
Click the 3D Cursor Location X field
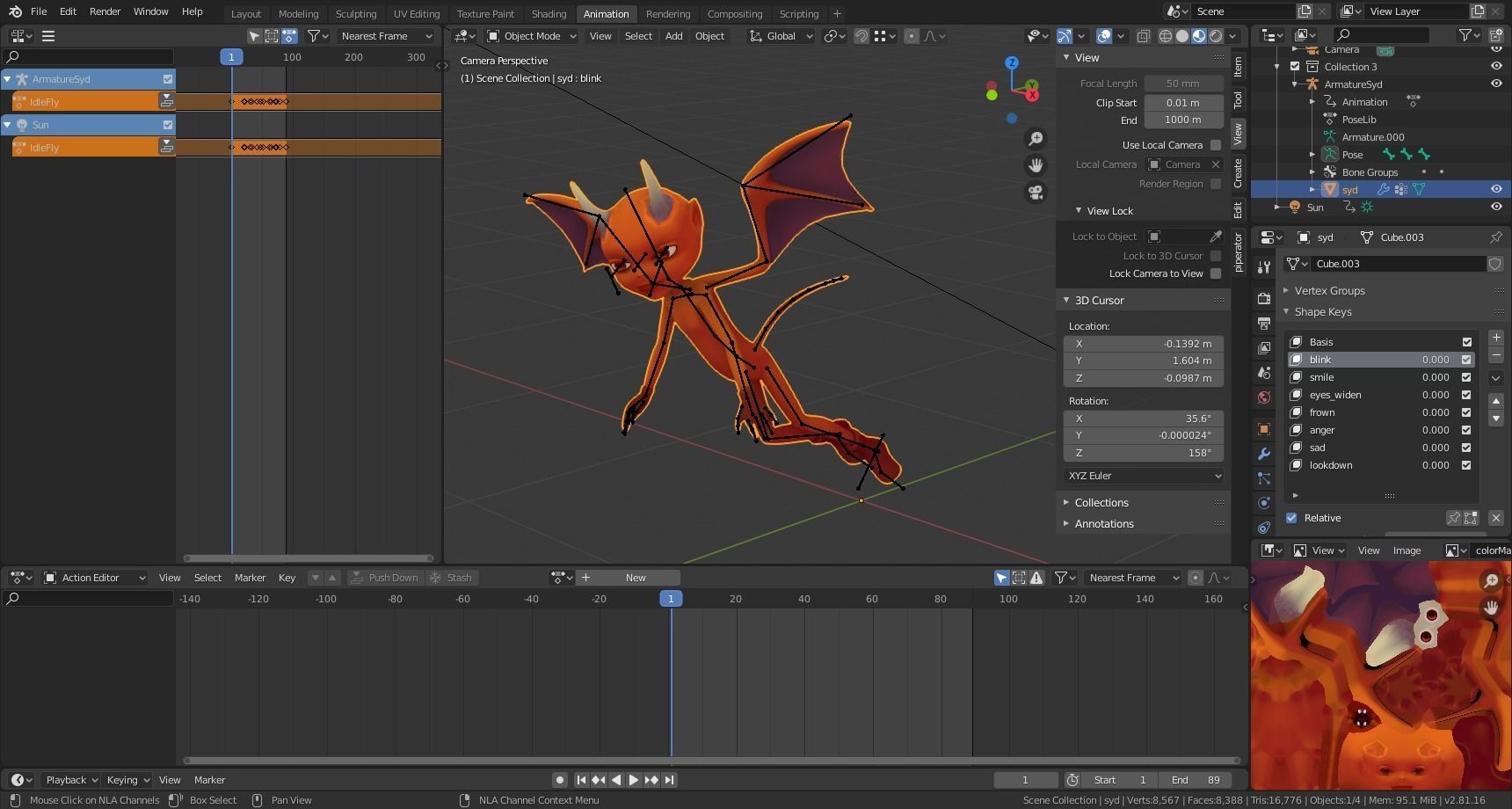[1144, 344]
